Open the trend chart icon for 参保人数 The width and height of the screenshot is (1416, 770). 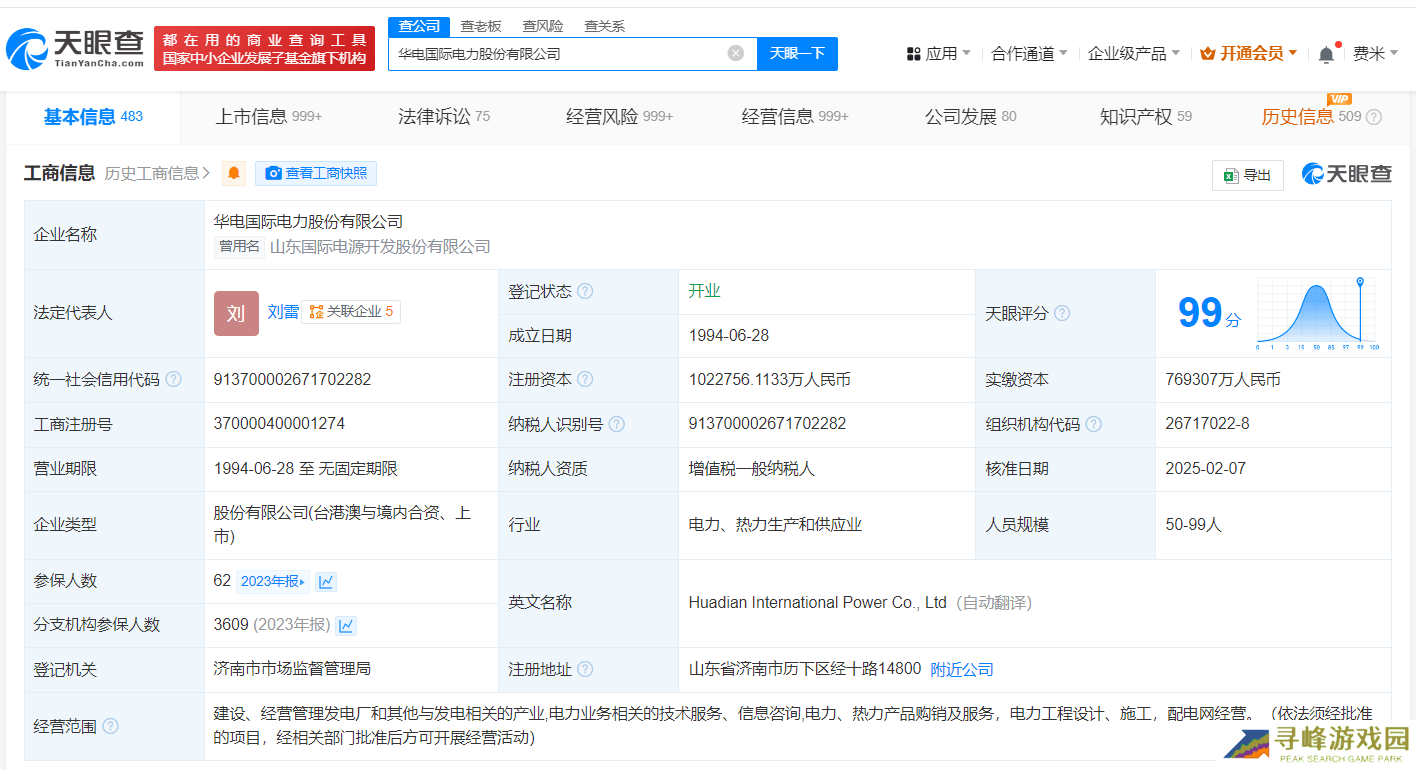click(x=327, y=581)
